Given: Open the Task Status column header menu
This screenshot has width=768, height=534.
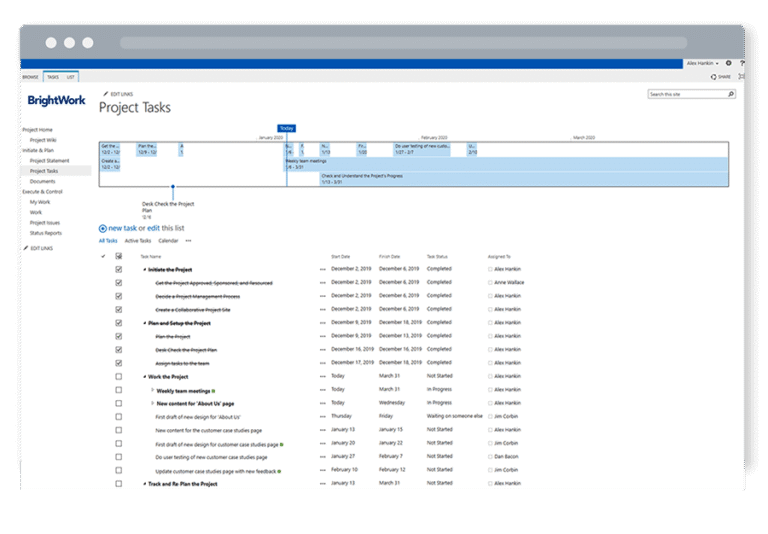Looking at the screenshot, I should 437,257.
